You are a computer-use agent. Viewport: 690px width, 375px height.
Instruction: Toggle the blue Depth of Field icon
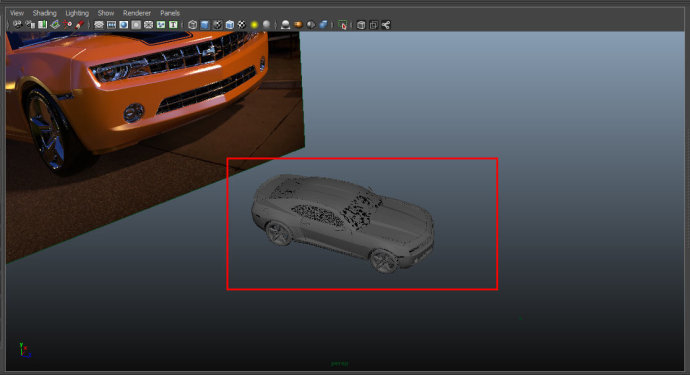pyautogui.click(x=323, y=25)
